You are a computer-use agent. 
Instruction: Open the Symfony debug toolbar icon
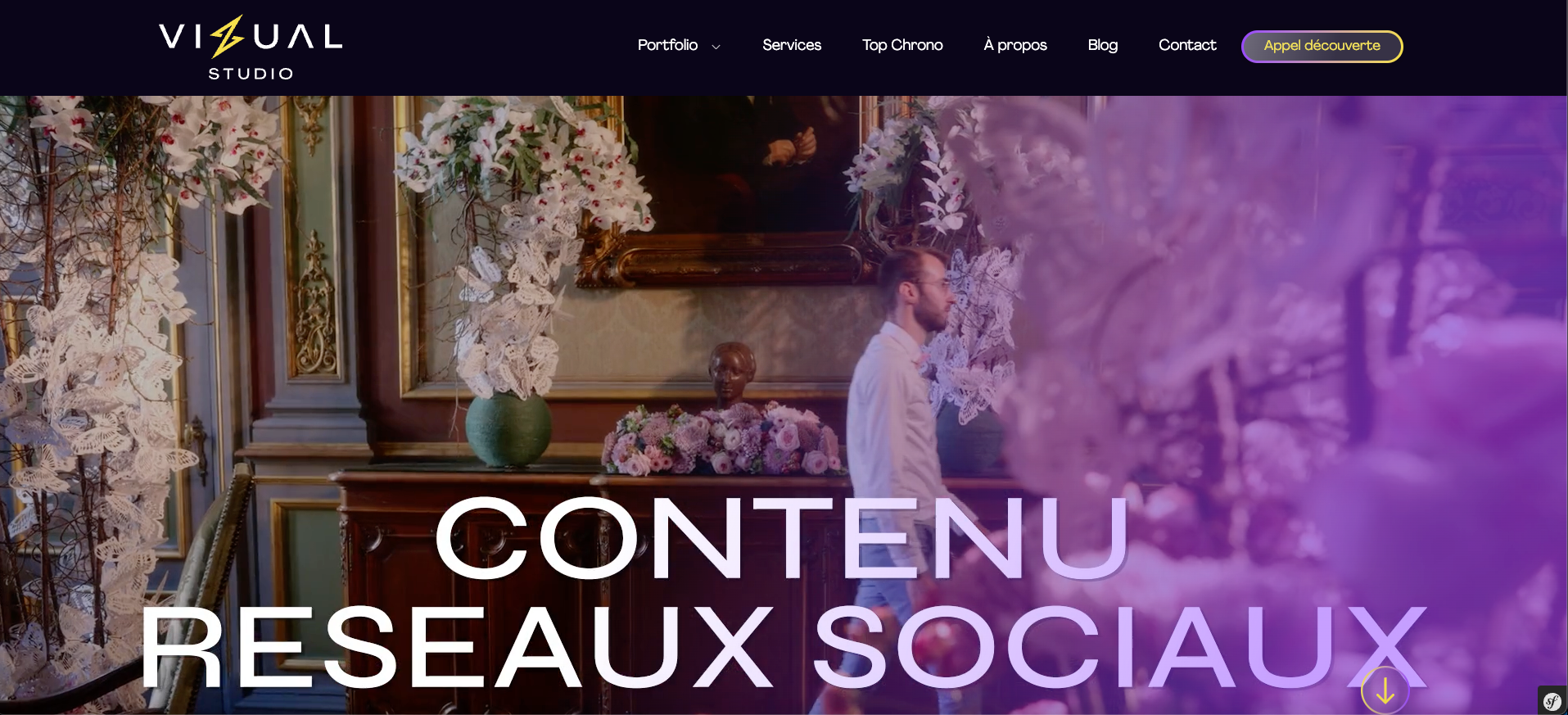(1552, 700)
